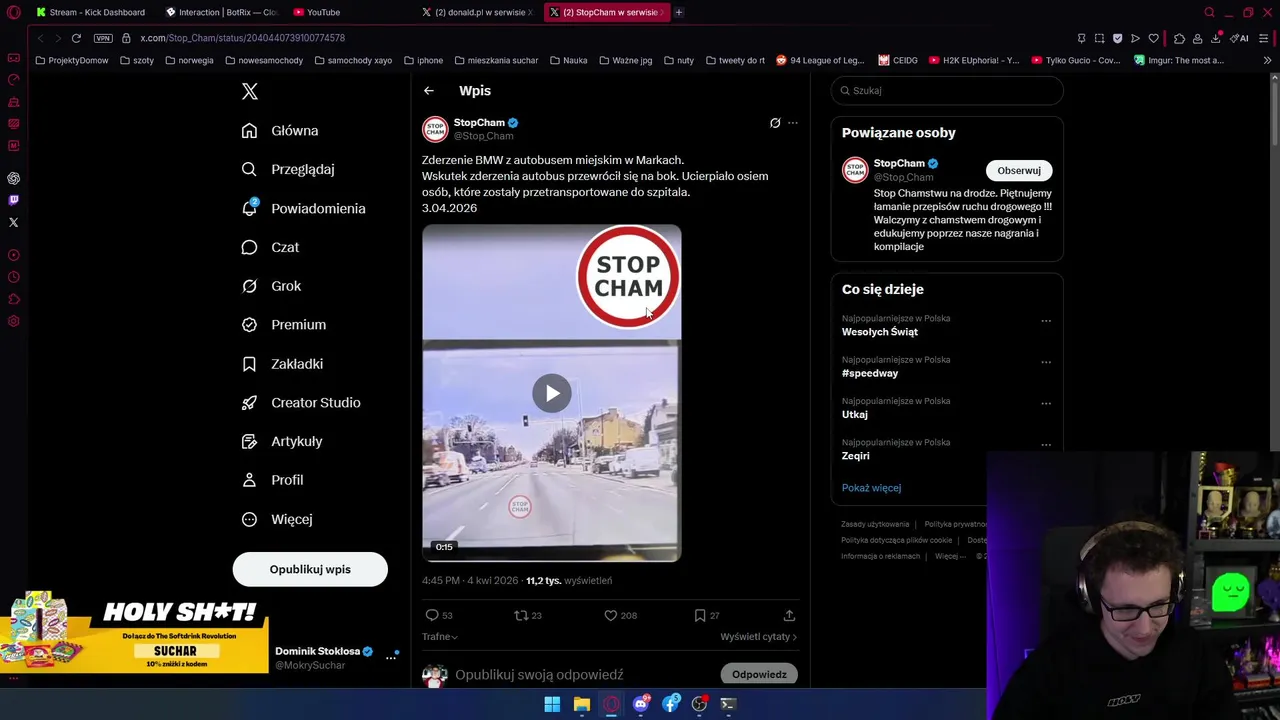
Task: Open Wyświetl cytaty link
Action: (758, 637)
